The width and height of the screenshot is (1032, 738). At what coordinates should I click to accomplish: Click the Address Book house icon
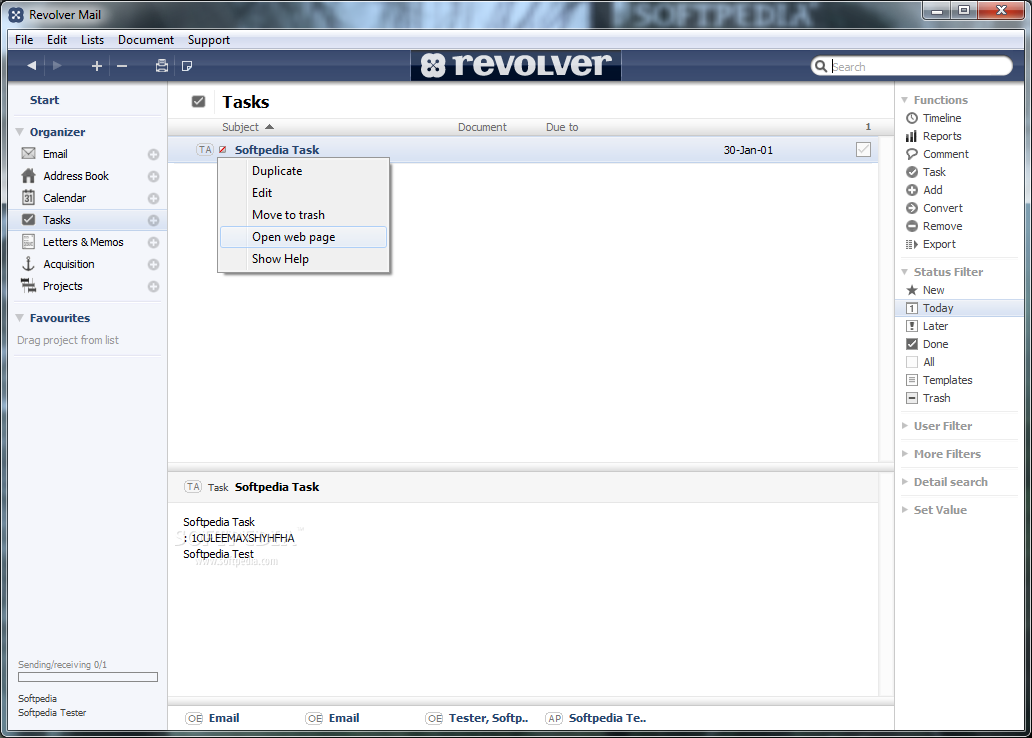[x=28, y=176]
